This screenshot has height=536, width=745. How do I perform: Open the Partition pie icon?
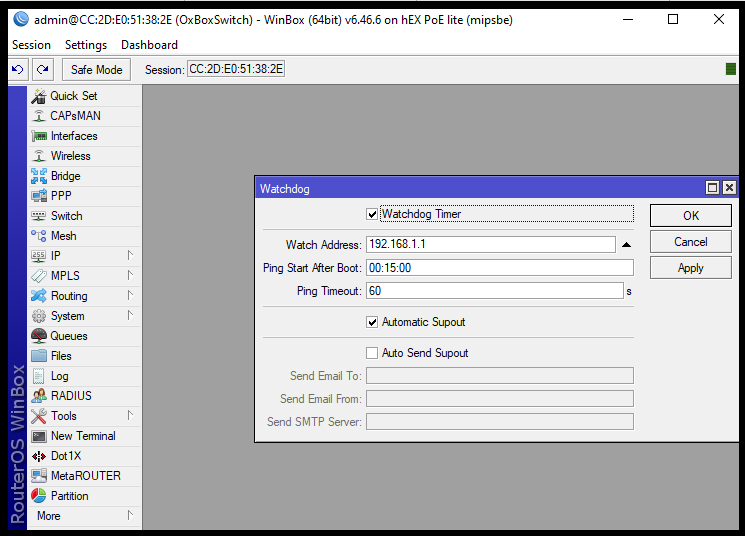39,496
